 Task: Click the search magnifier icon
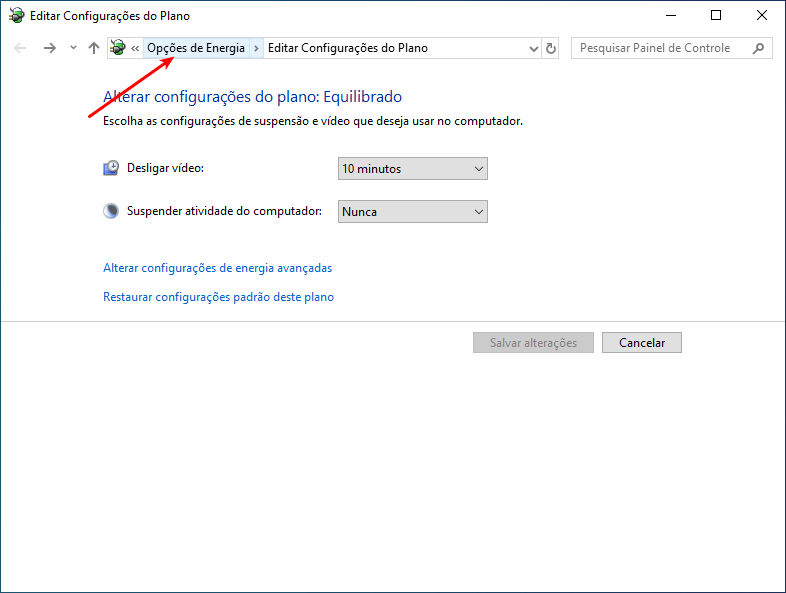click(758, 48)
